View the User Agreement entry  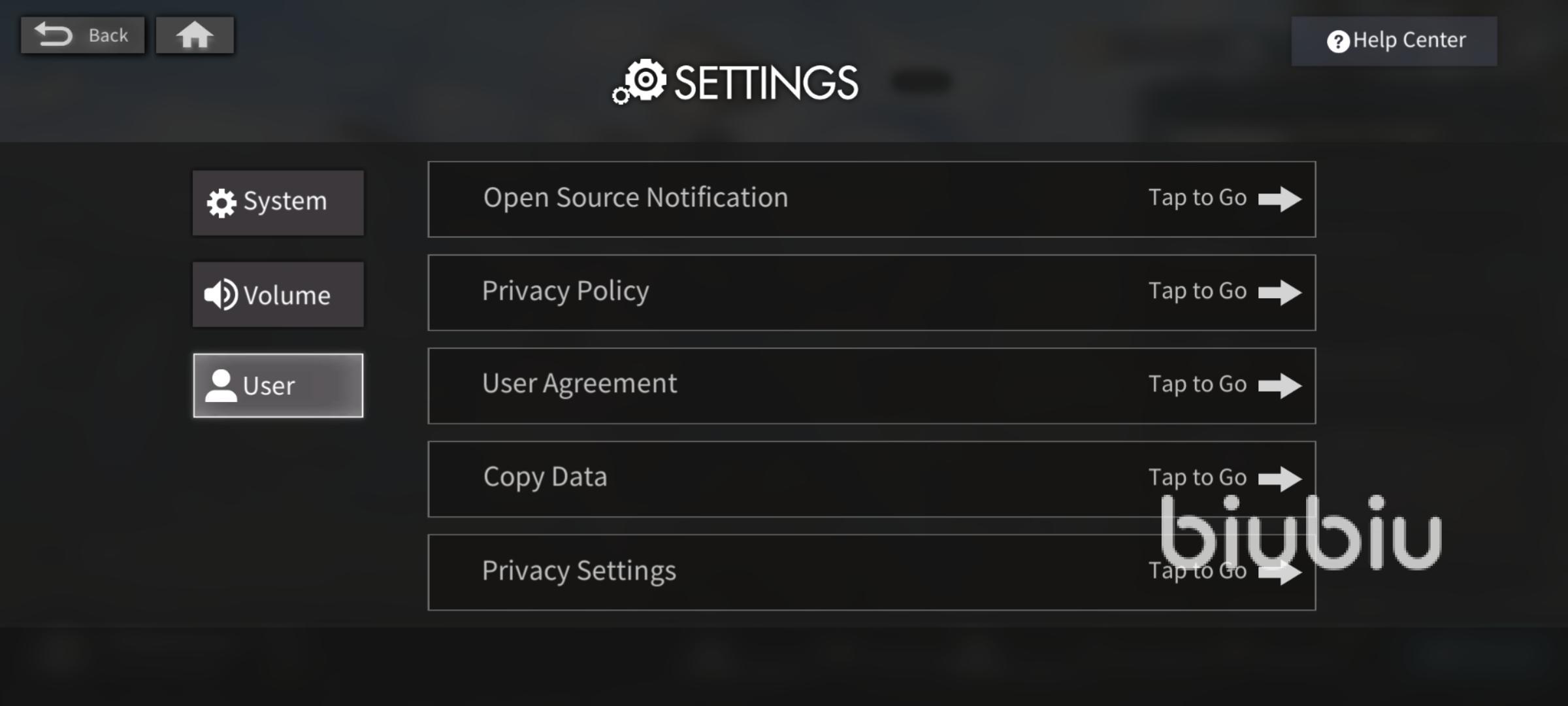tap(872, 386)
